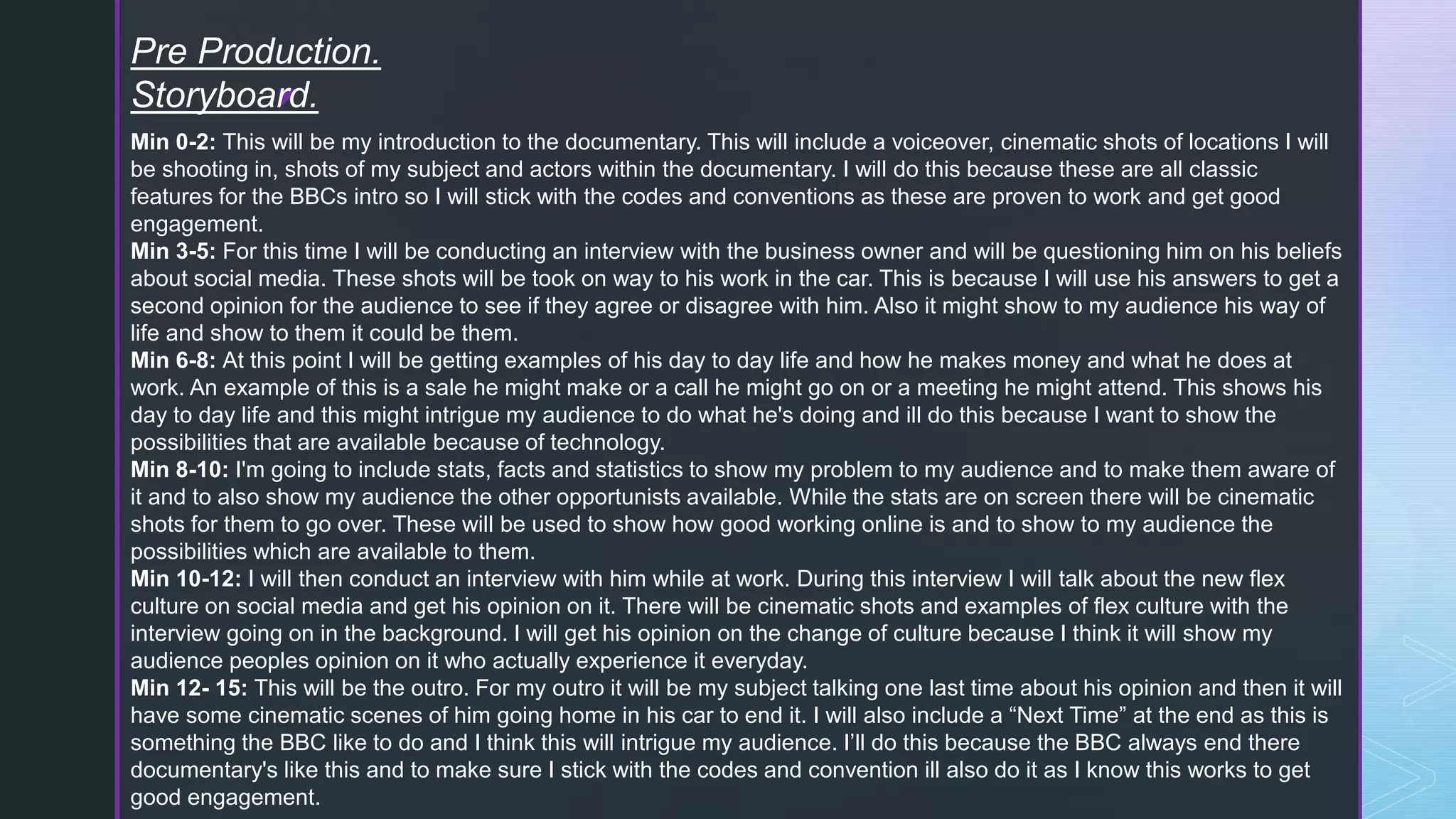This screenshot has width=1456, height=819.
Task: Click the word 'technology.' ending Min 6-8 paragraph
Action: click(x=608, y=443)
